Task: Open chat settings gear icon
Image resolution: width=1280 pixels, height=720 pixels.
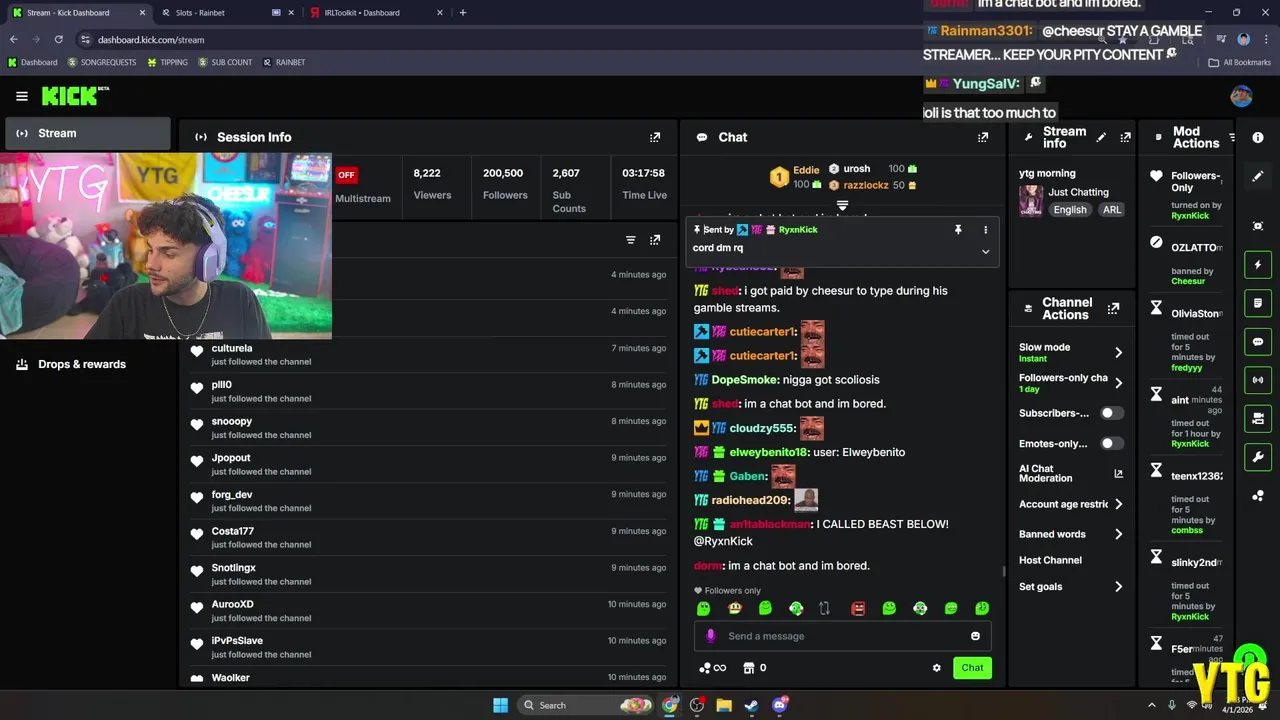Action: pos(937,668)
